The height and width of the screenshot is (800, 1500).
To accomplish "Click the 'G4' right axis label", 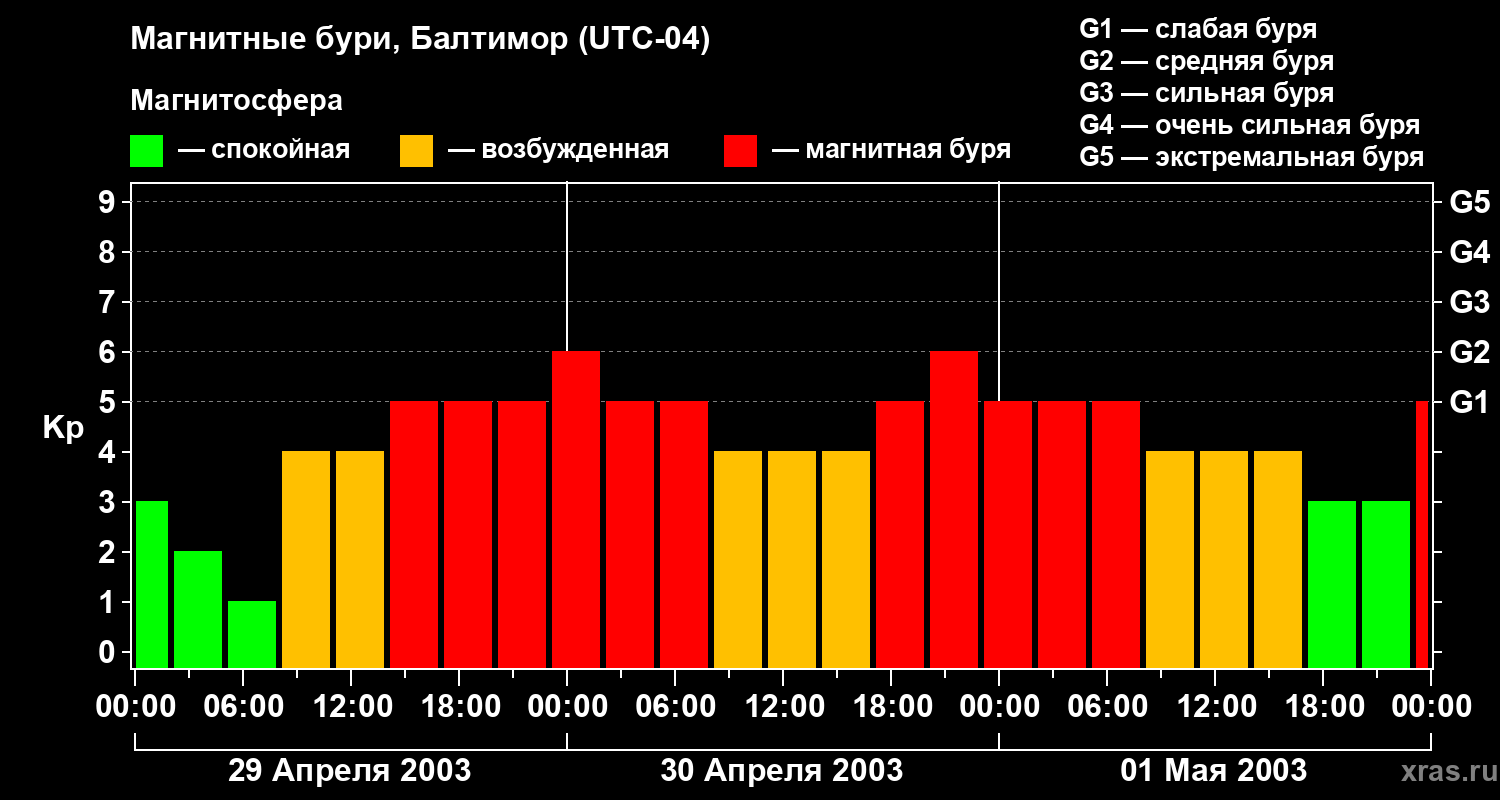I will [1469, 252].
